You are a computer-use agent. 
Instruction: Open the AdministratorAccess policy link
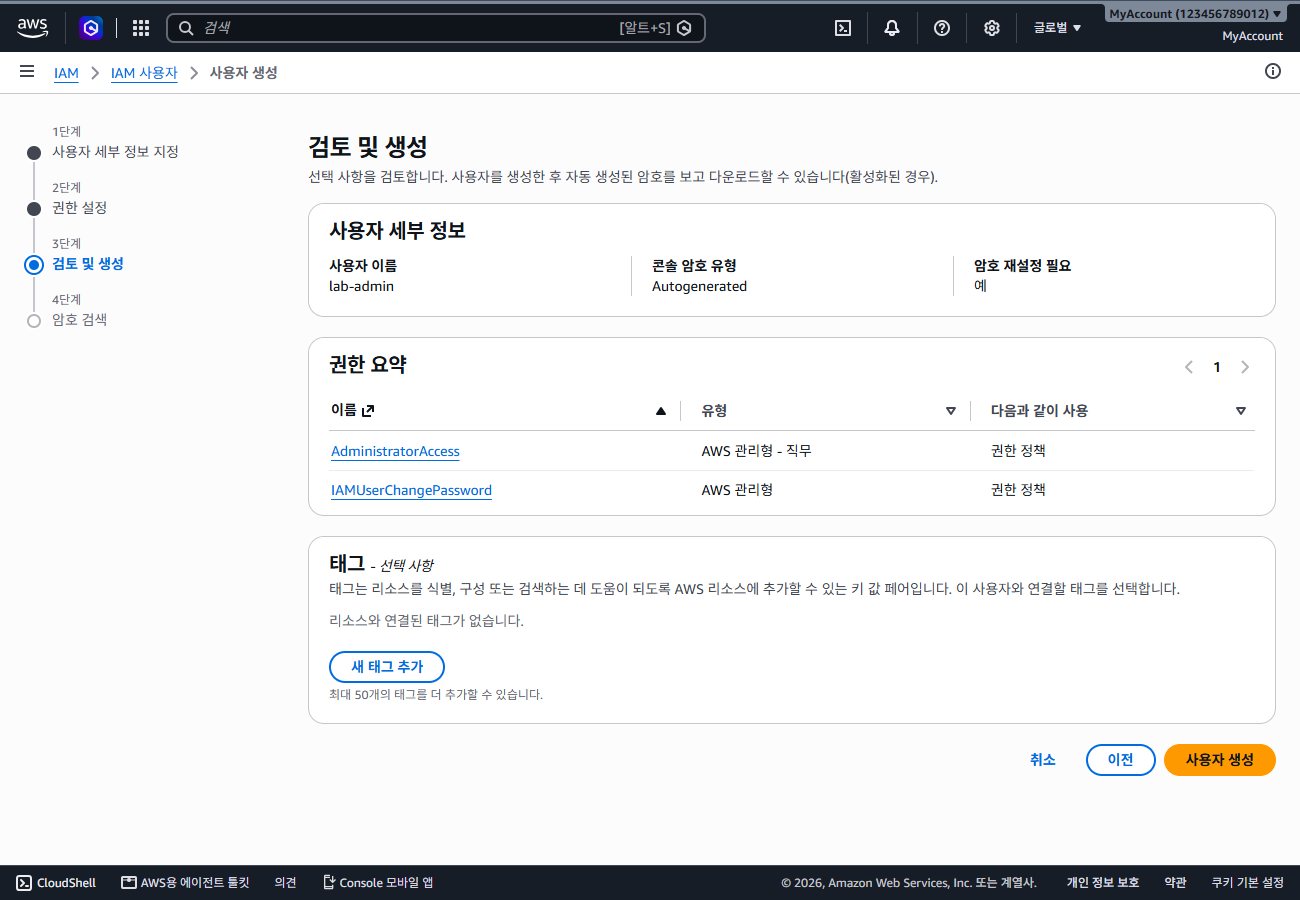click(x=395, y=451)
